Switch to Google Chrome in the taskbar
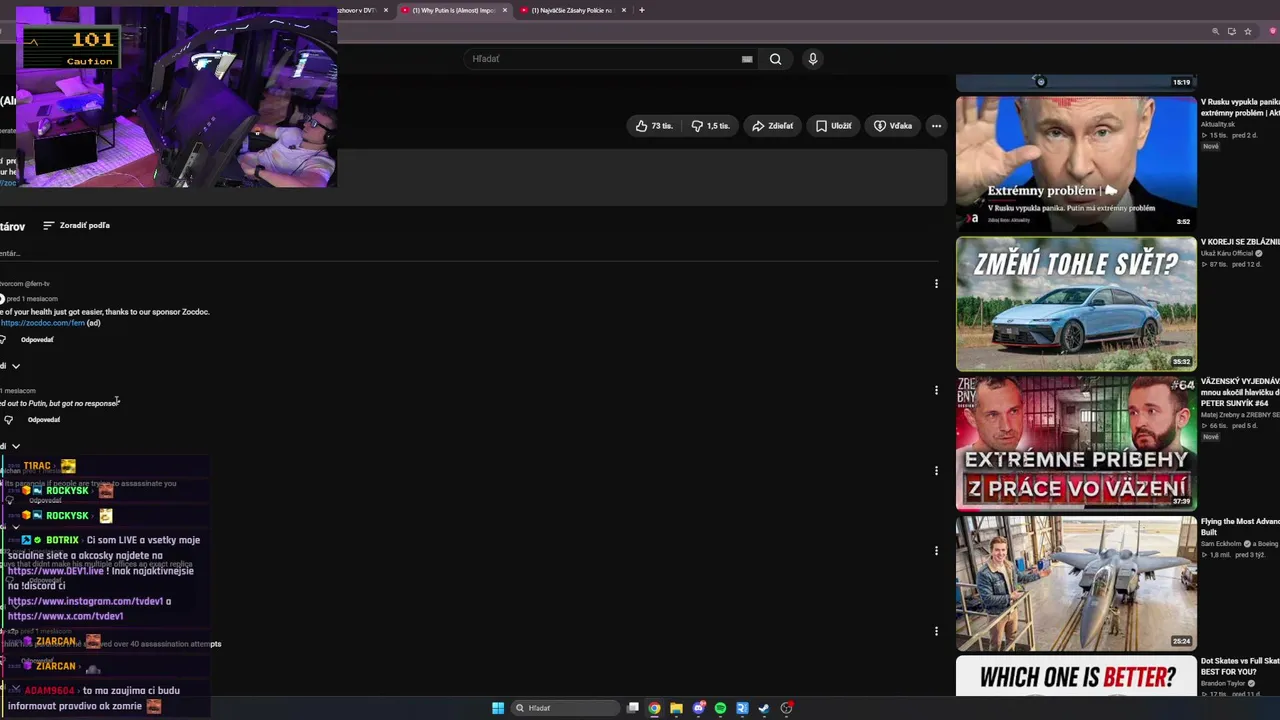This screenshot has width=1280, height=720. 654,708
